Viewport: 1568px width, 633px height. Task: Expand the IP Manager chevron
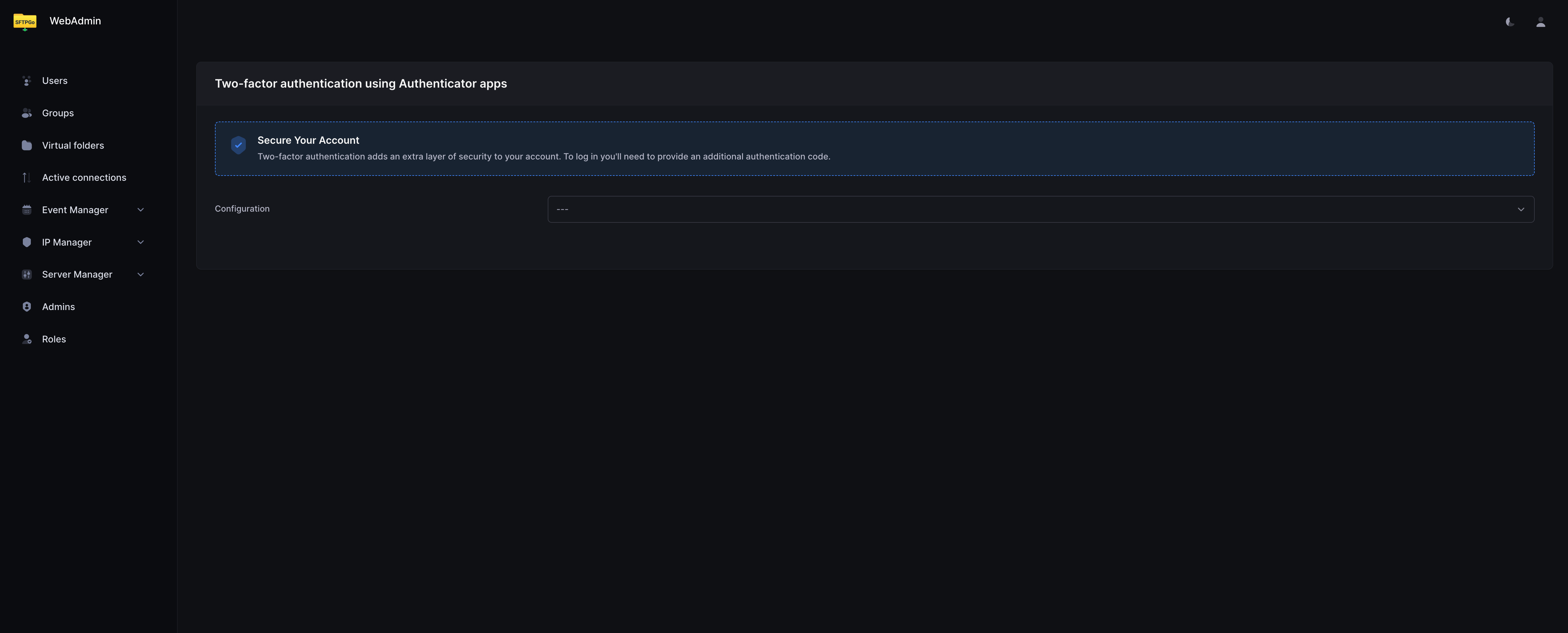pos(141,242)
